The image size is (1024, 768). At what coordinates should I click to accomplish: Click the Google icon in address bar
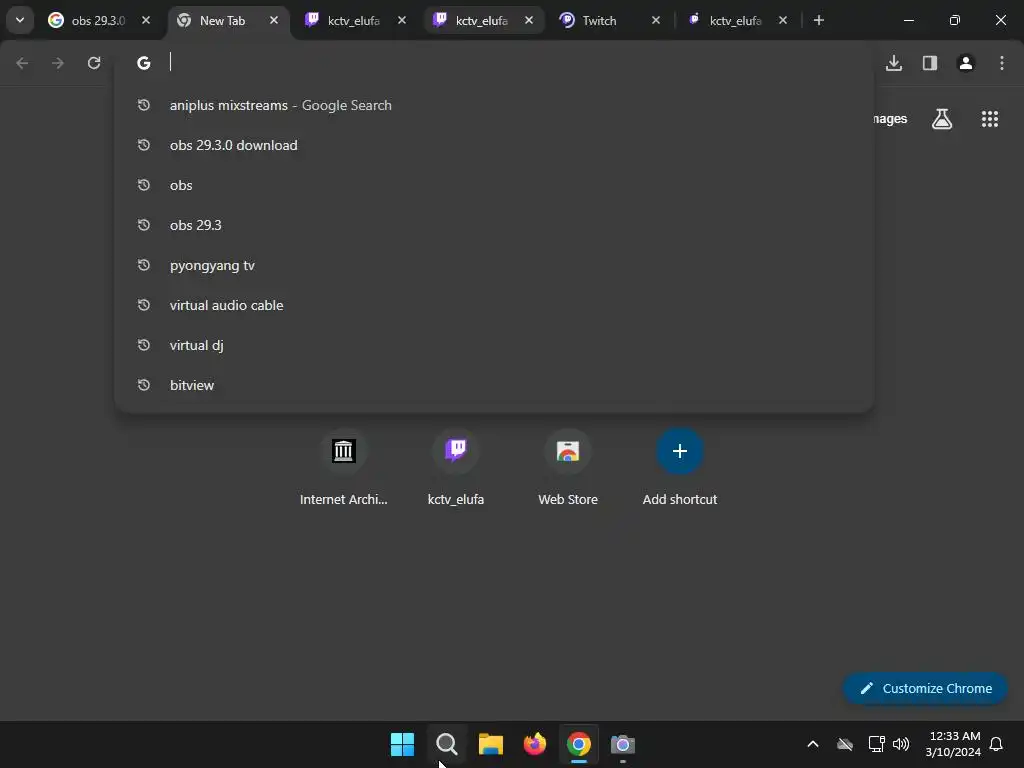click(144, 63)
